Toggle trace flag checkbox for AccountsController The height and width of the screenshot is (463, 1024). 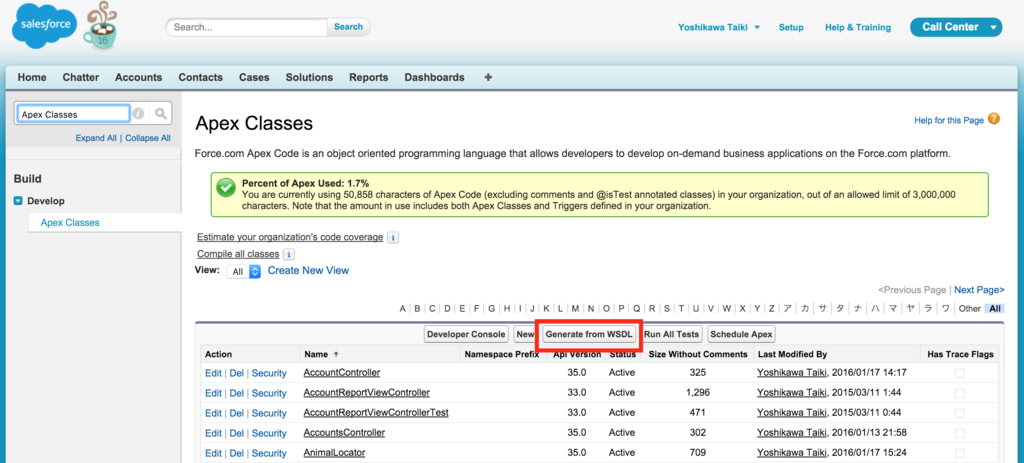959,433
